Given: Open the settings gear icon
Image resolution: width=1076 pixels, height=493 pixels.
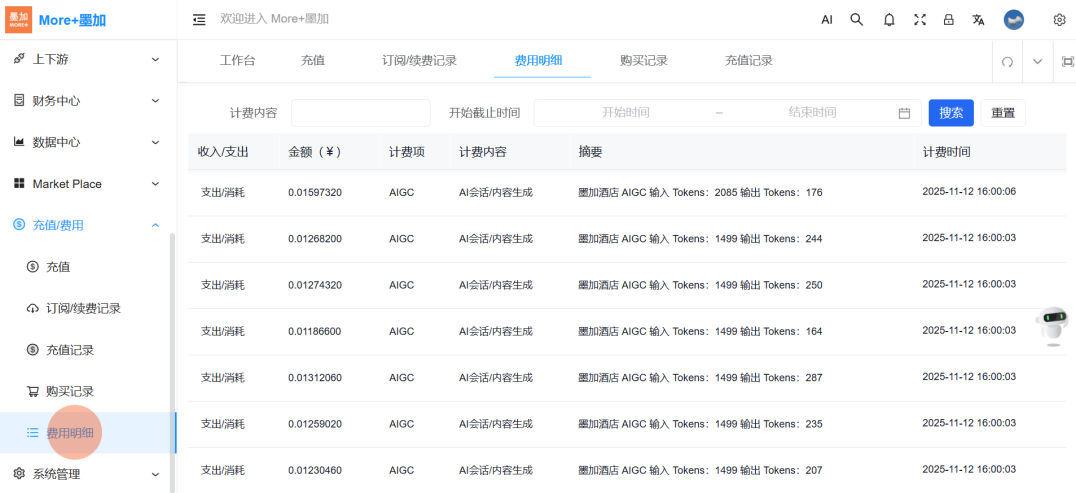Looking at the screenshot, I should [x=1059, y=19].
